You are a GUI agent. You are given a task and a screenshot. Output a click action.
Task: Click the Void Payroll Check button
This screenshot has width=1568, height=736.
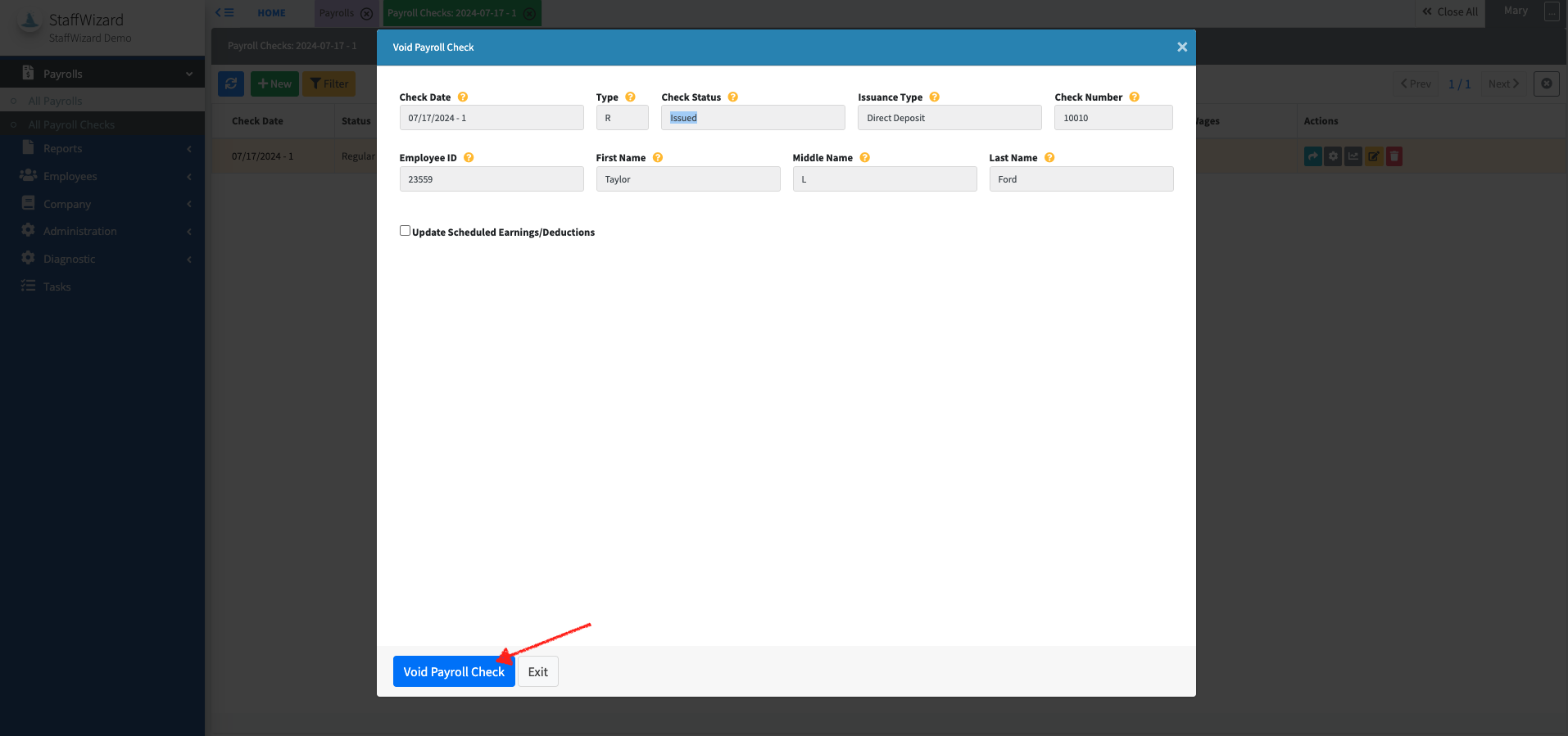(x=453, y=671)
